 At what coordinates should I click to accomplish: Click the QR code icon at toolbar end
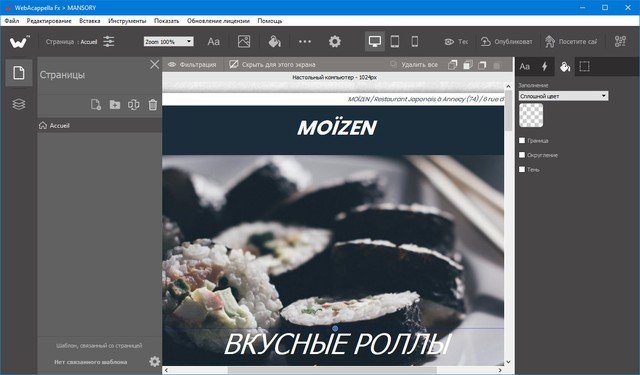[x=620, y=42]
